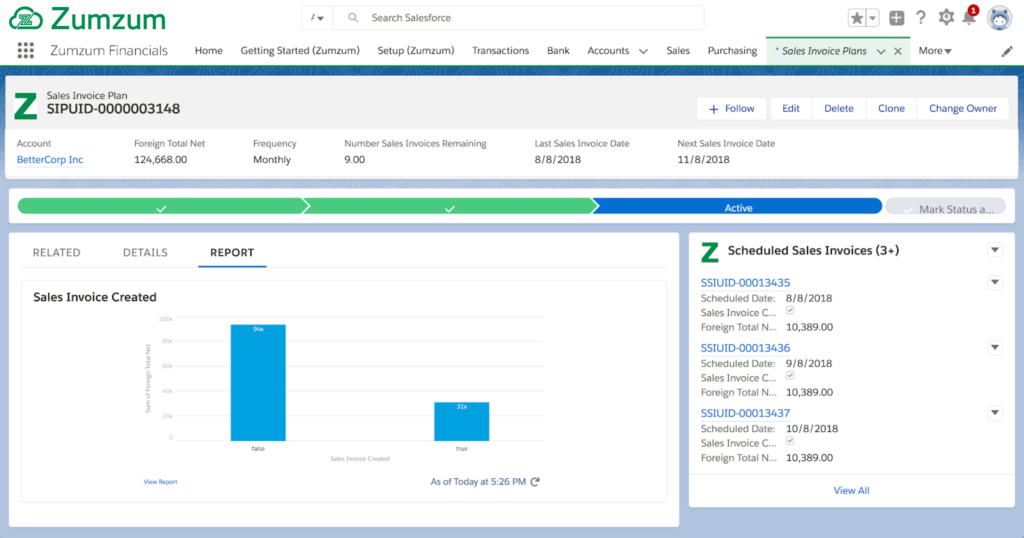Click the Change Owner button
1024x538 pixels.
pyautogui.click(x=963, y=108)
